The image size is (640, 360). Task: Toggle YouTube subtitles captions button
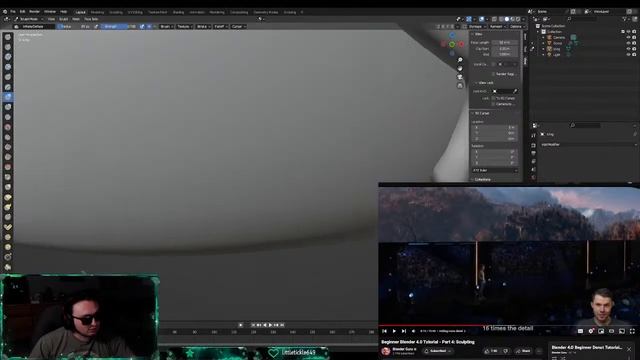[580, 331]
